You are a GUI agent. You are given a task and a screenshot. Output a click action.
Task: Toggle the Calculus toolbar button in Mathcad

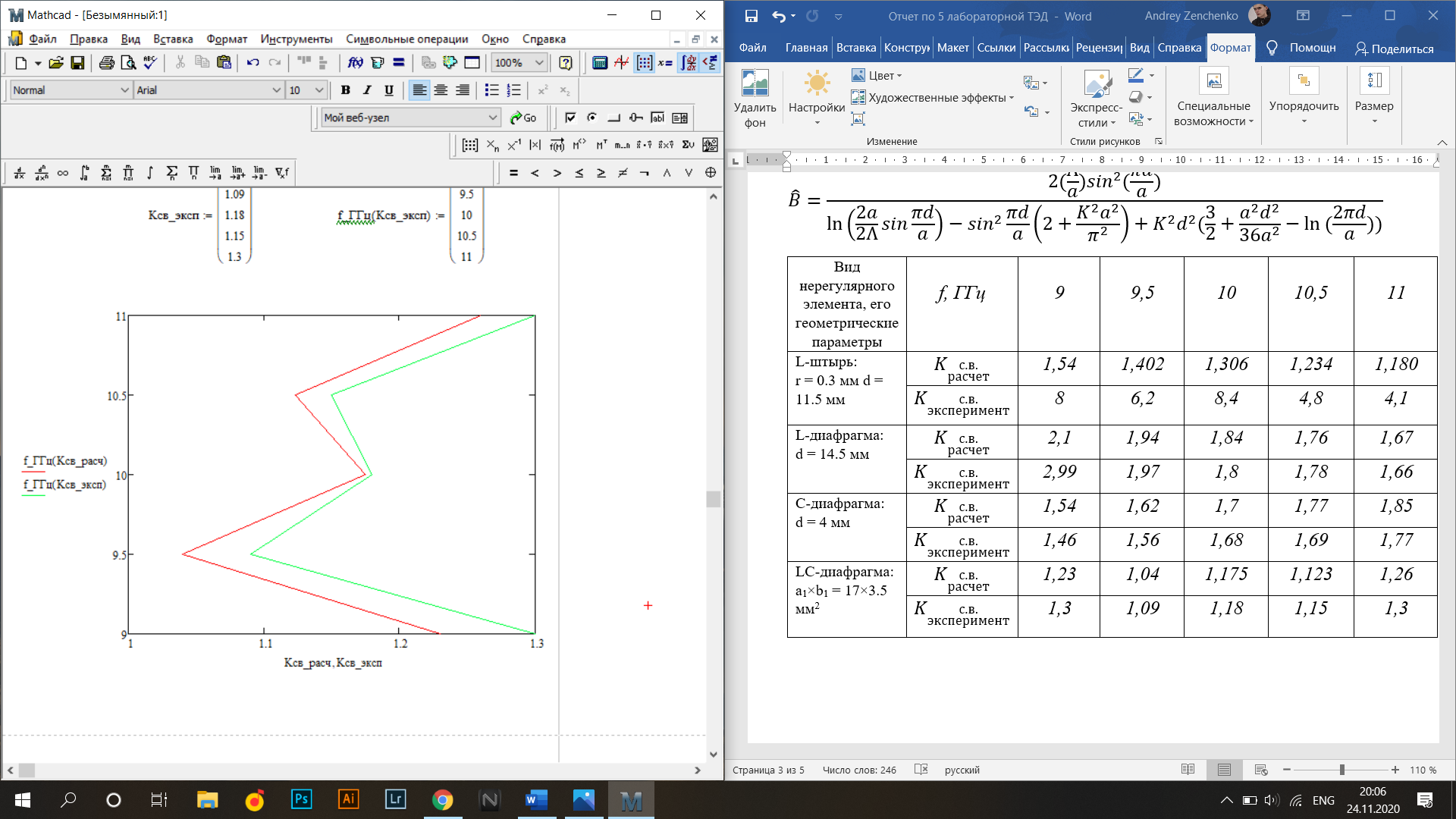pyautogui.click(x=689, y=63)
